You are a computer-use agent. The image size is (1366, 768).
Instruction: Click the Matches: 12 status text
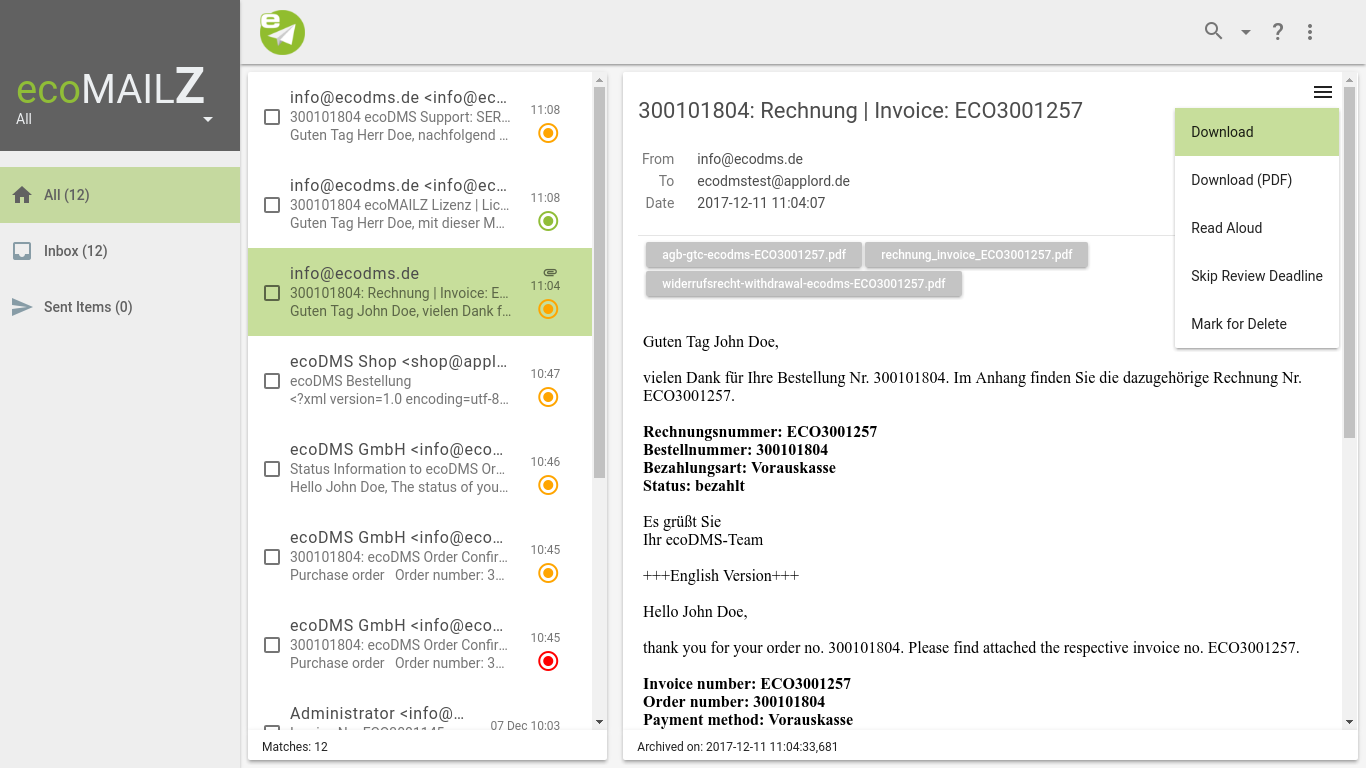[295, 747]
